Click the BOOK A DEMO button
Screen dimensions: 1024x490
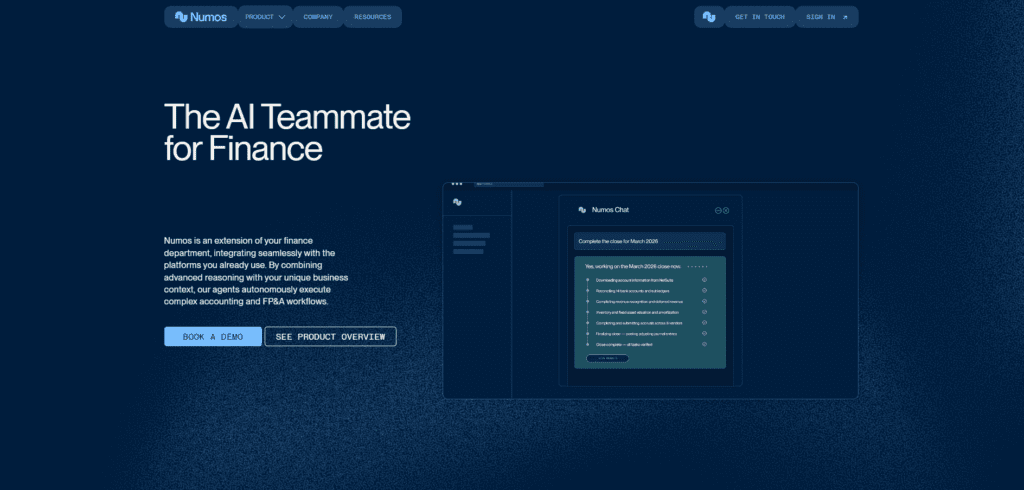213,336
